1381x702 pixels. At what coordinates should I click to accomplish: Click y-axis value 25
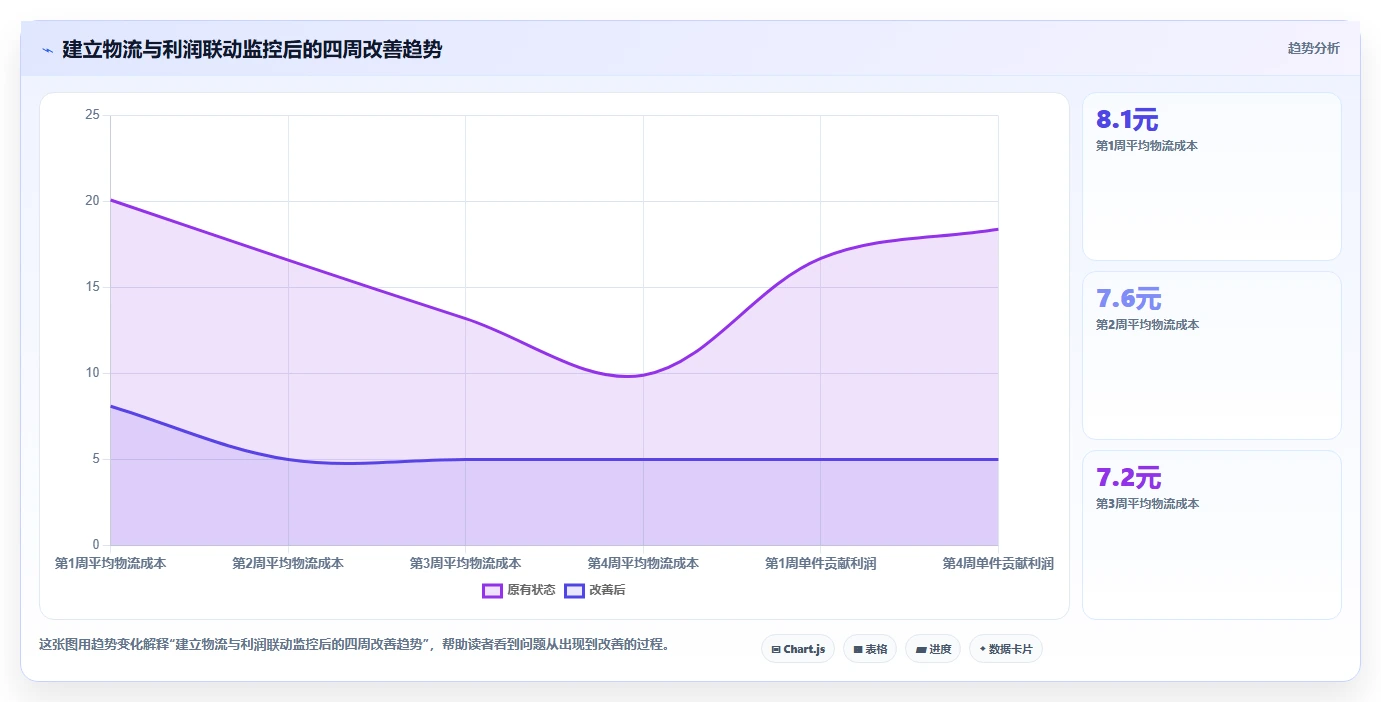[92, 115]
